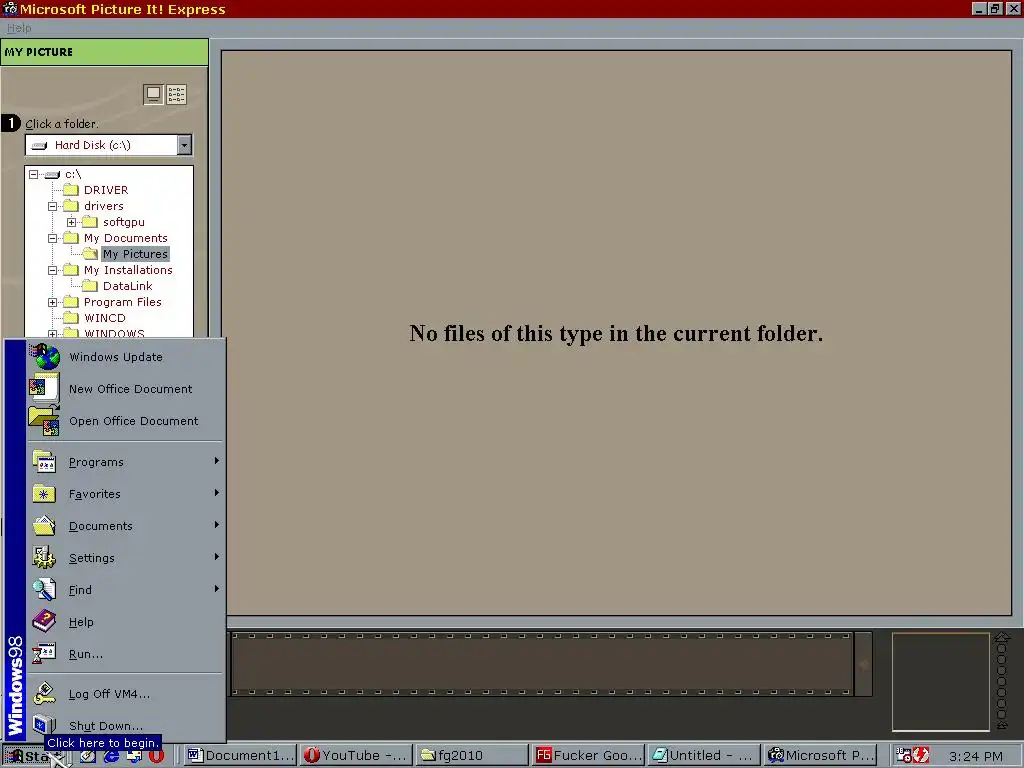Select the Program Files folder label
Screen dimensions: 1024x768
click(122, 302)
